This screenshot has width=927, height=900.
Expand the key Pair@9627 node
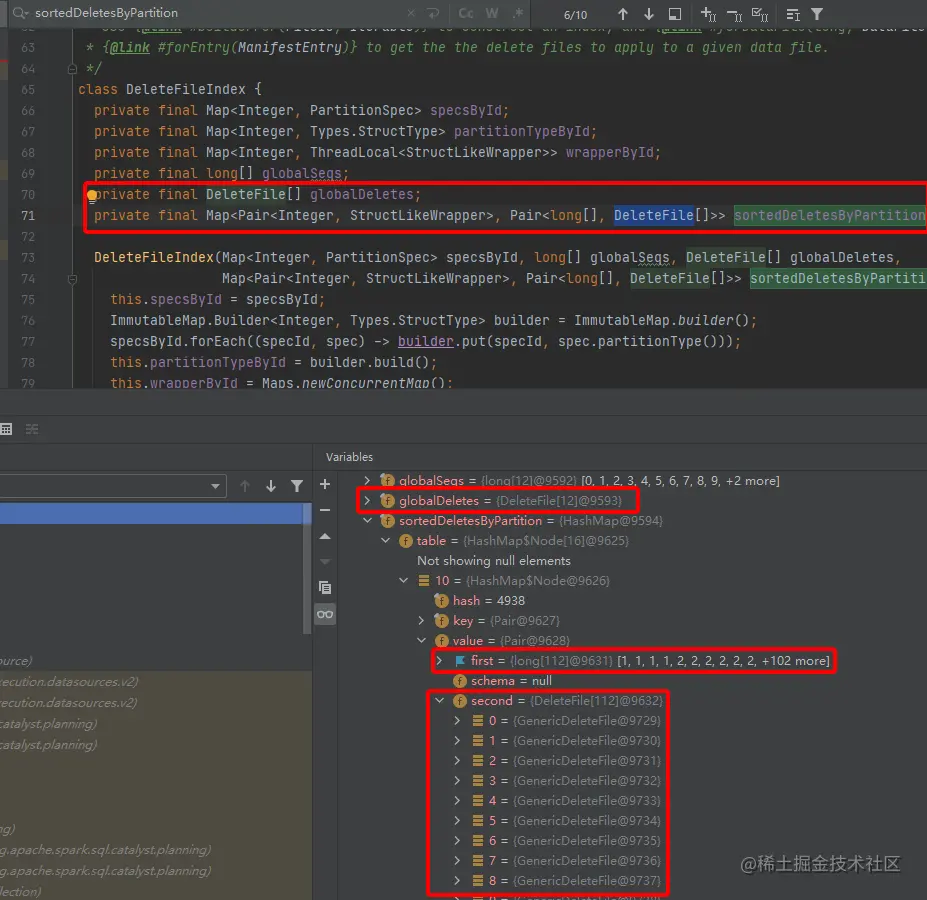[422, 620]
